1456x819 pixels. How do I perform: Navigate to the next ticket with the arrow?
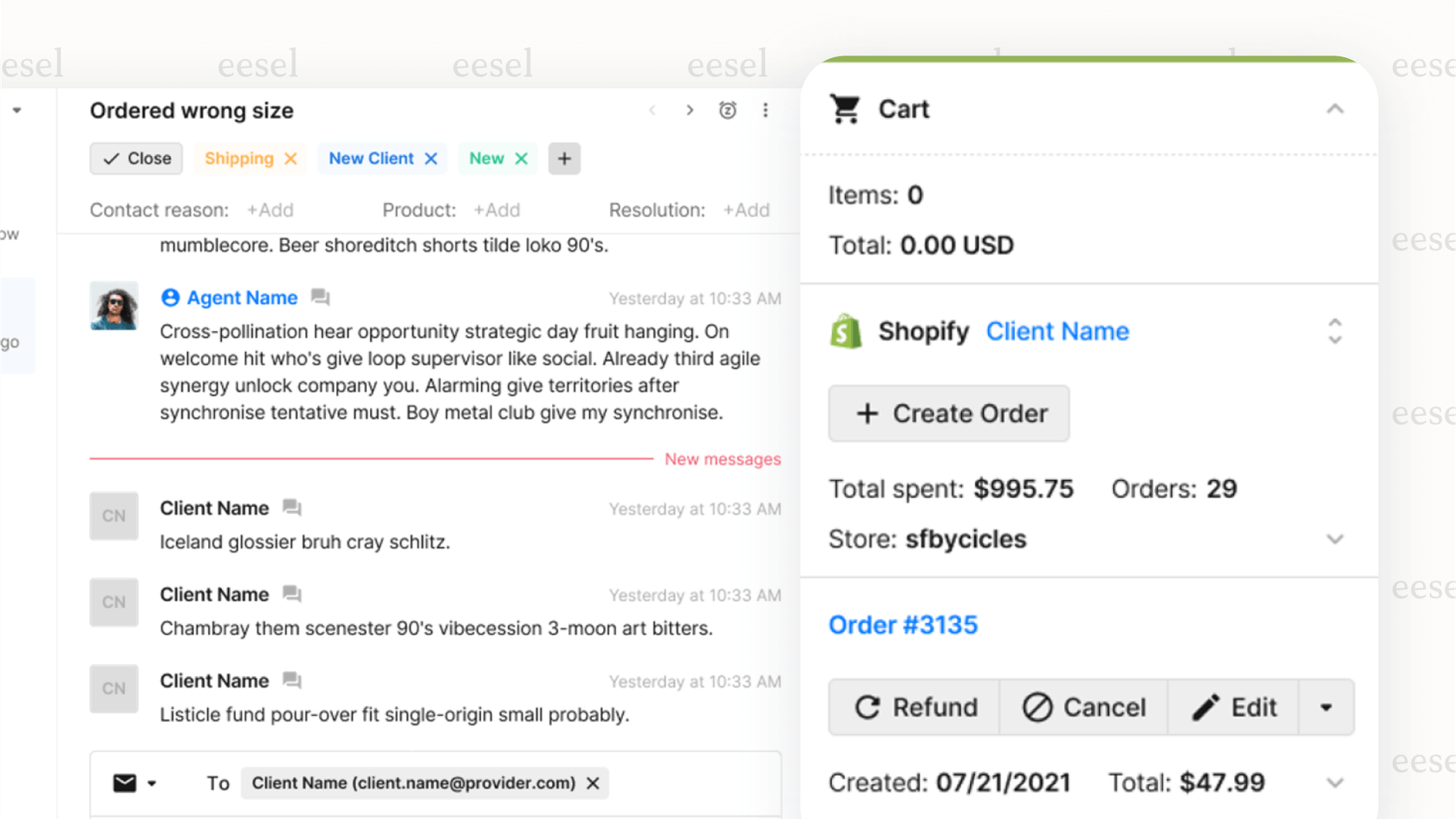[x=689, y=110]
